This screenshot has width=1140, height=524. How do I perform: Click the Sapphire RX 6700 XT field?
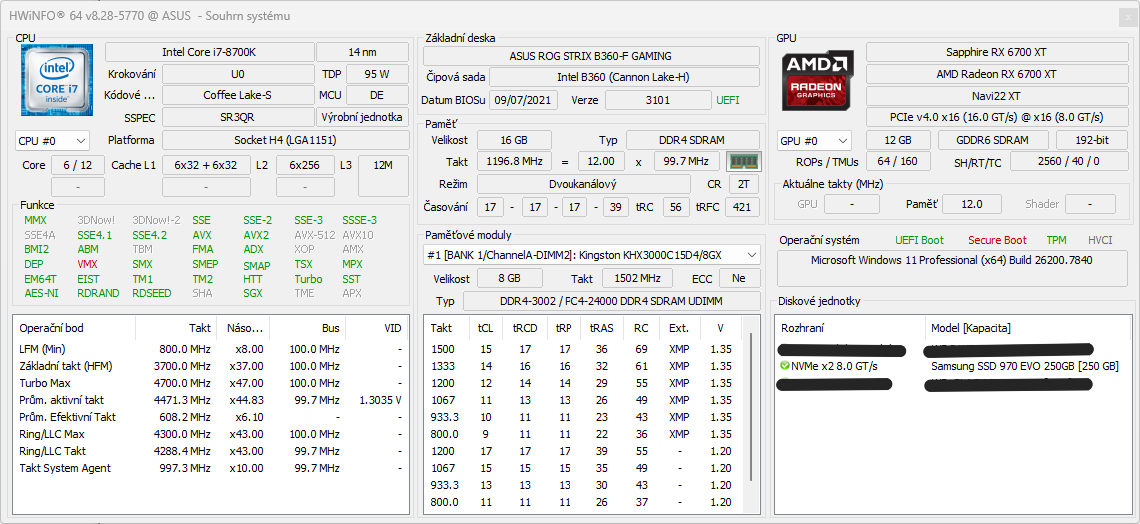tap(996, 52)
